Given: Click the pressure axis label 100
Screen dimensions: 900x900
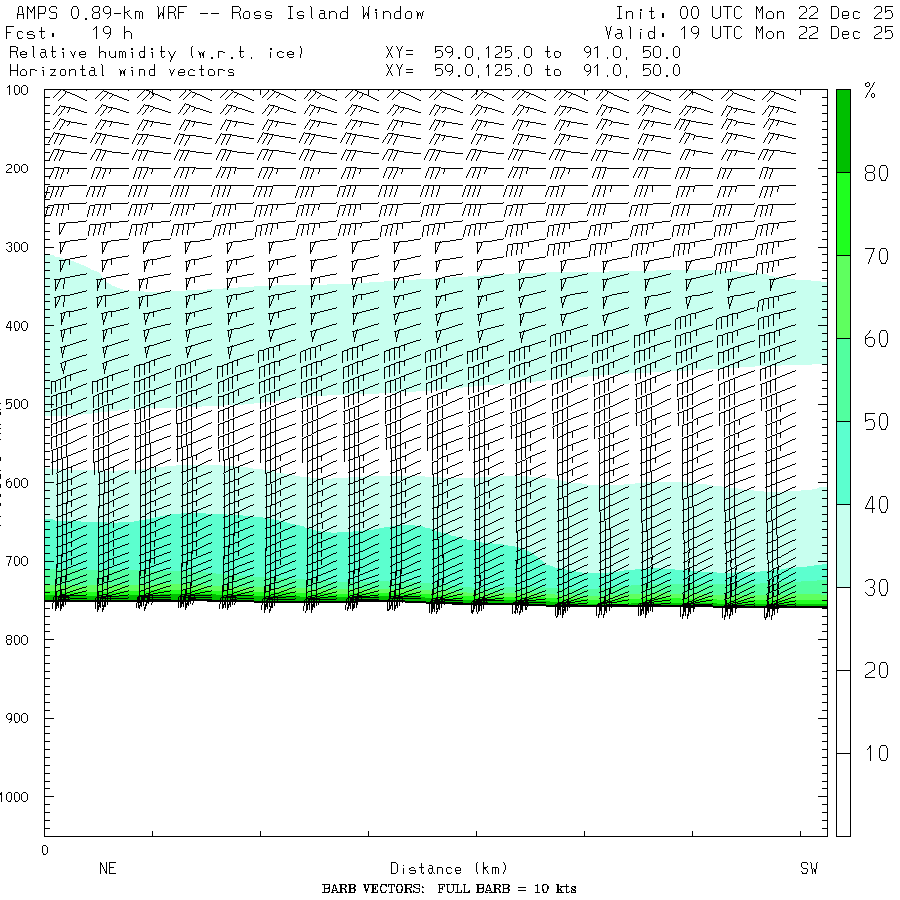Looking at the screenshot, I should pyautogui.click(x=17, y=90).
